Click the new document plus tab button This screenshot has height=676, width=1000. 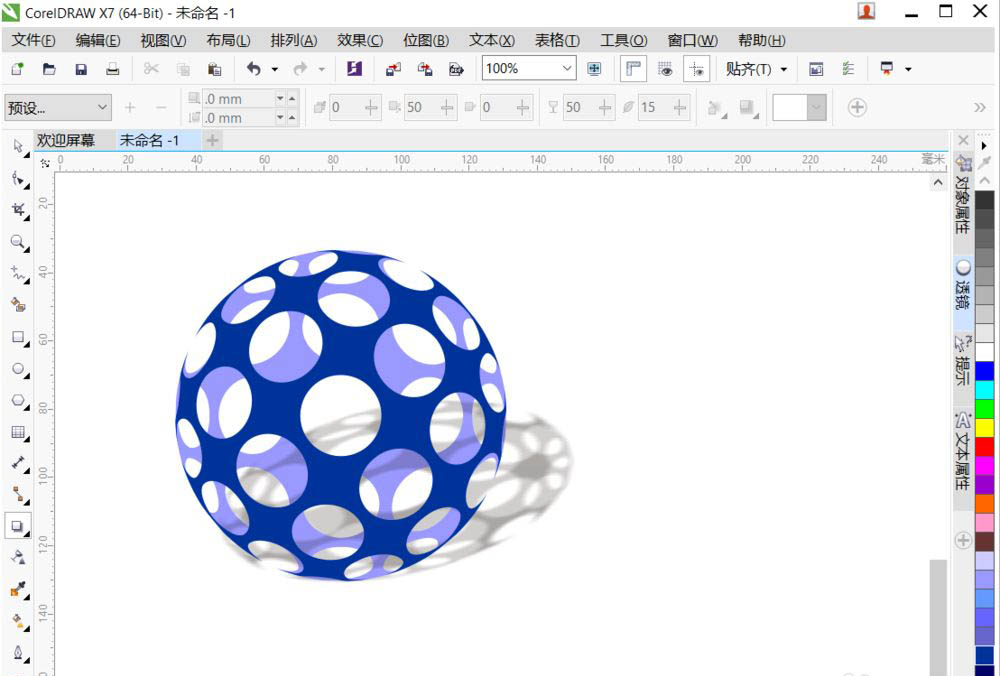[x=212, y=141]
